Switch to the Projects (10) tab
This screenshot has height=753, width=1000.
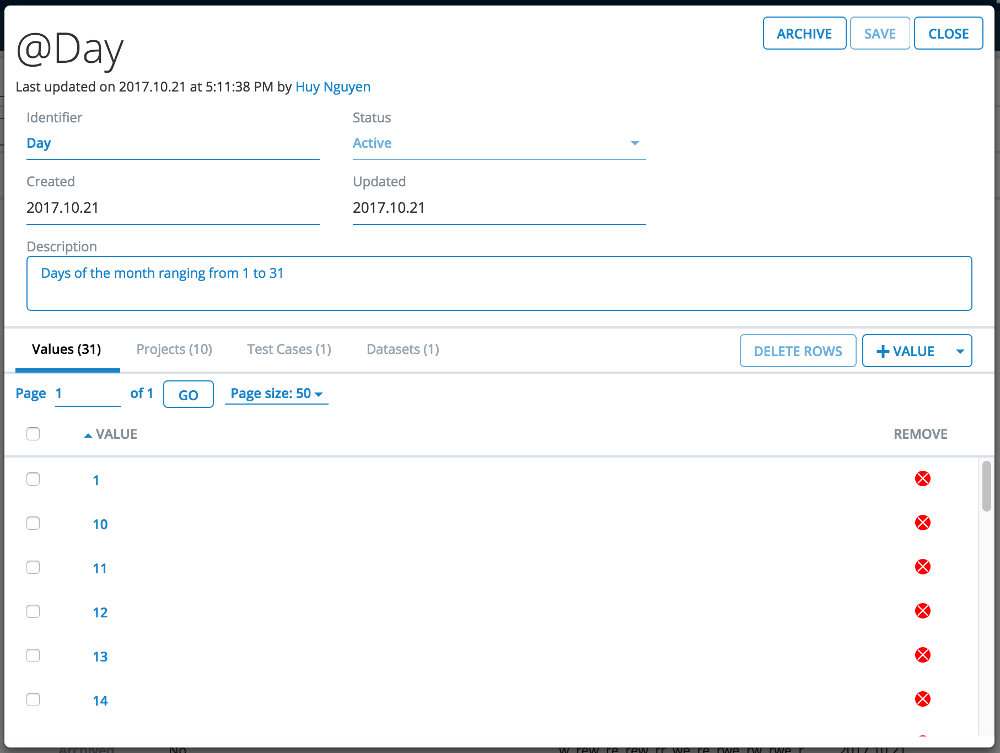pos(174,349)
